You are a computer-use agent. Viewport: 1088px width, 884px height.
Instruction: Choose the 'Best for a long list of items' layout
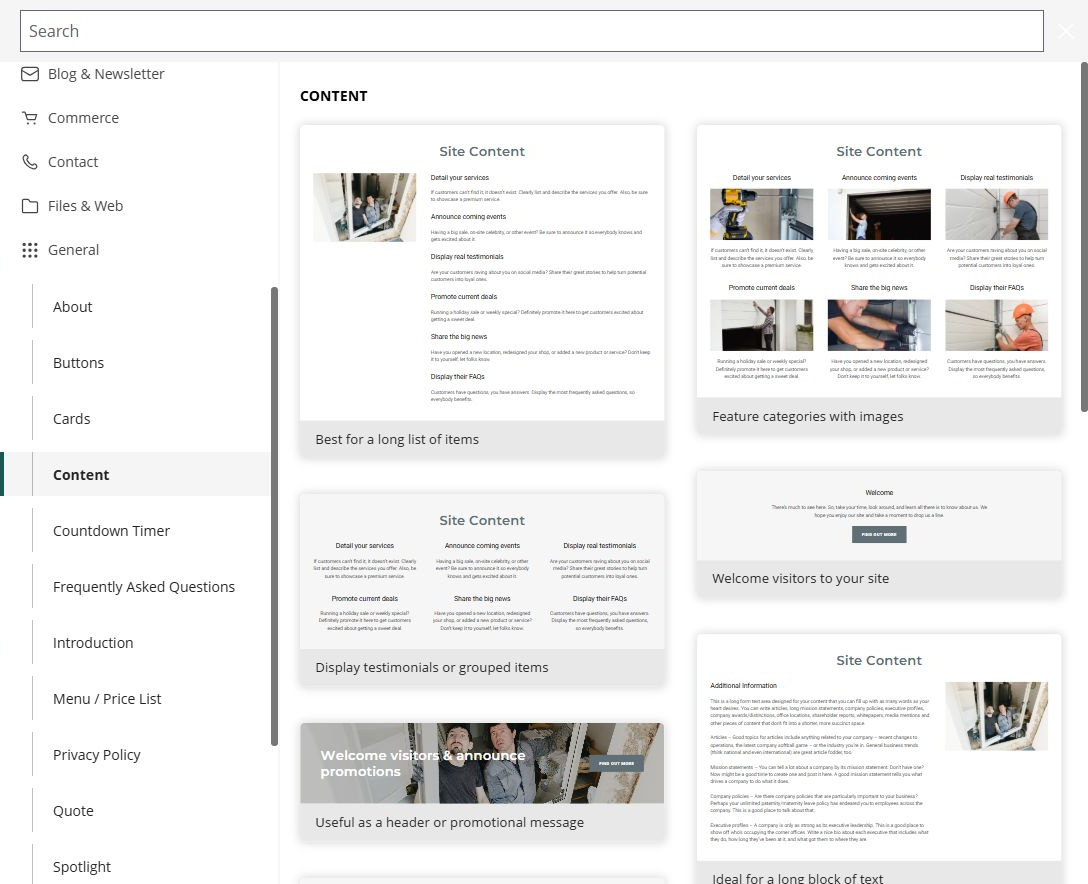tap(482, 291)
